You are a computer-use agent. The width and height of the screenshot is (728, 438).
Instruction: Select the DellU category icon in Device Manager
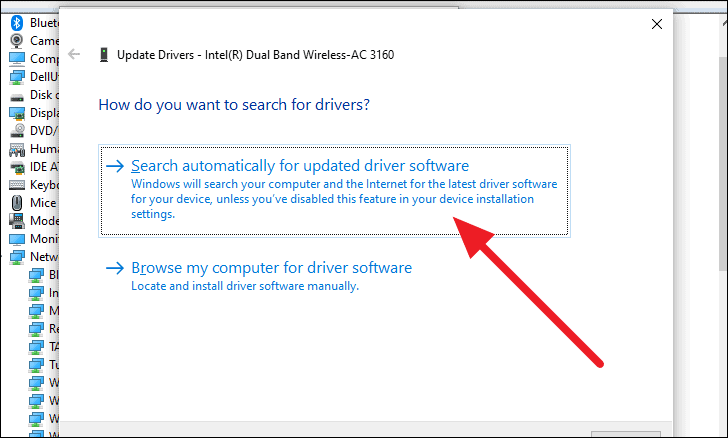click(x=17, y=77)
